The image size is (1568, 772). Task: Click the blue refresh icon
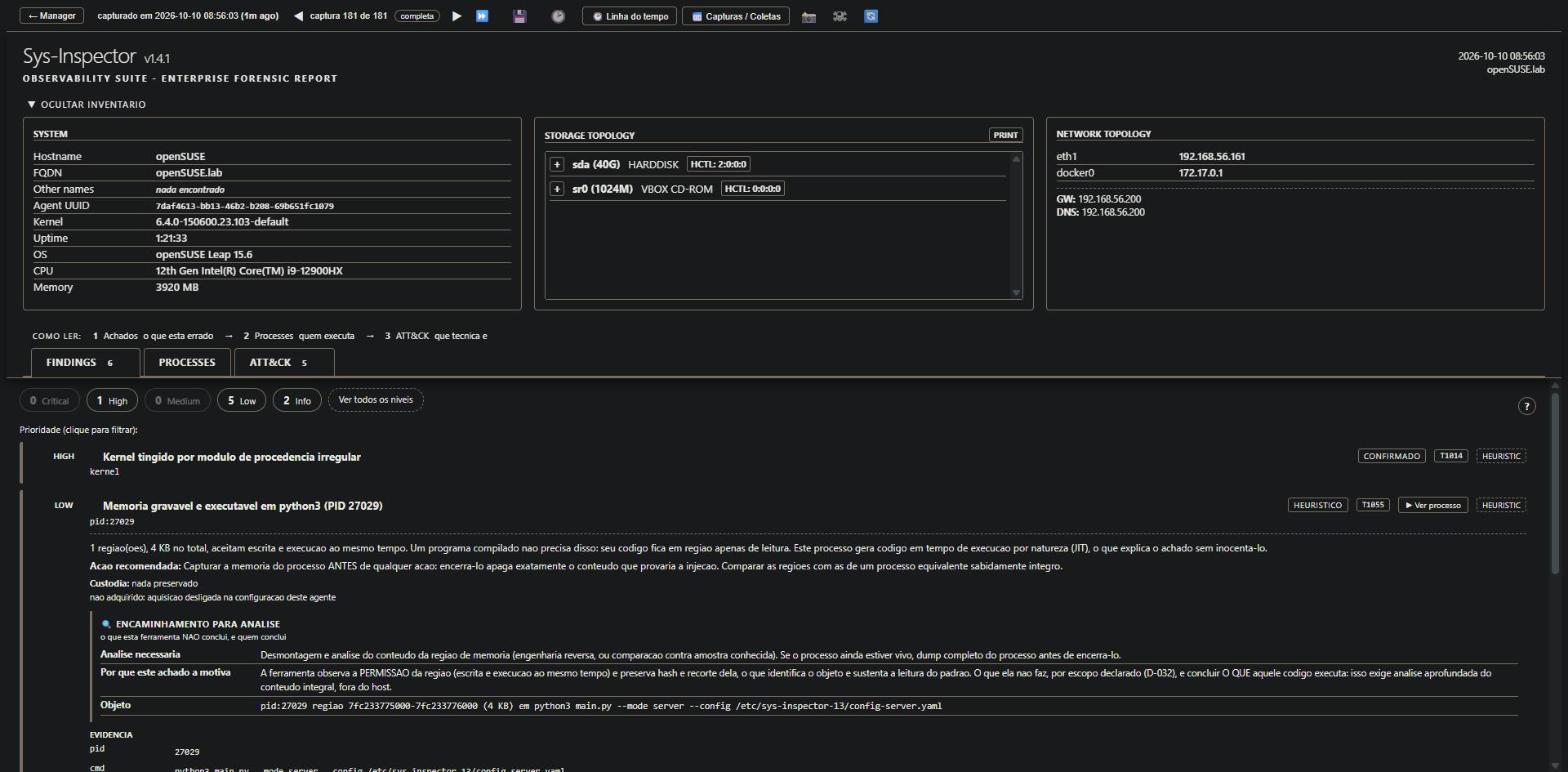click(871, 16)
